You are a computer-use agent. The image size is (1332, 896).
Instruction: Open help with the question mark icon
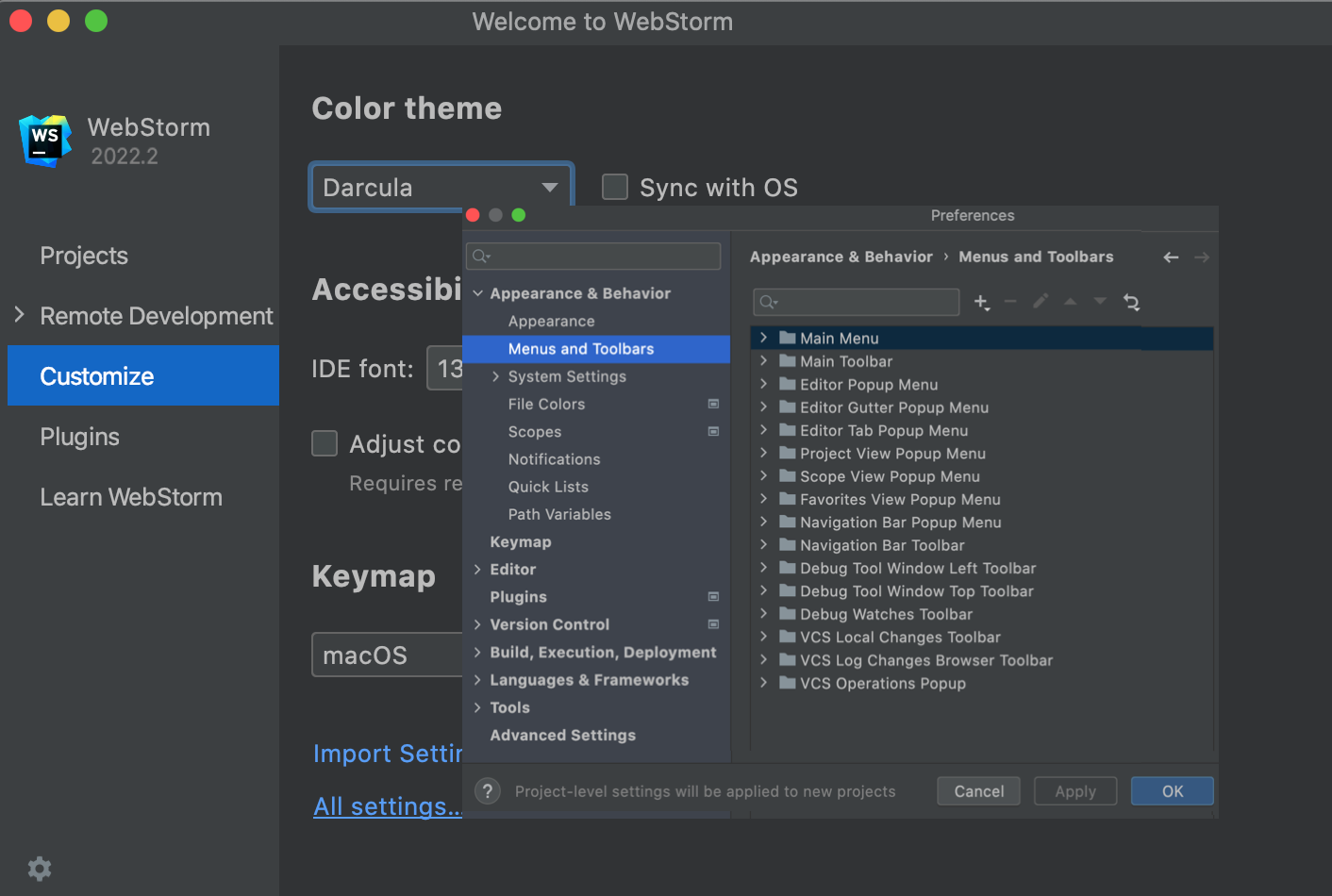487,791
